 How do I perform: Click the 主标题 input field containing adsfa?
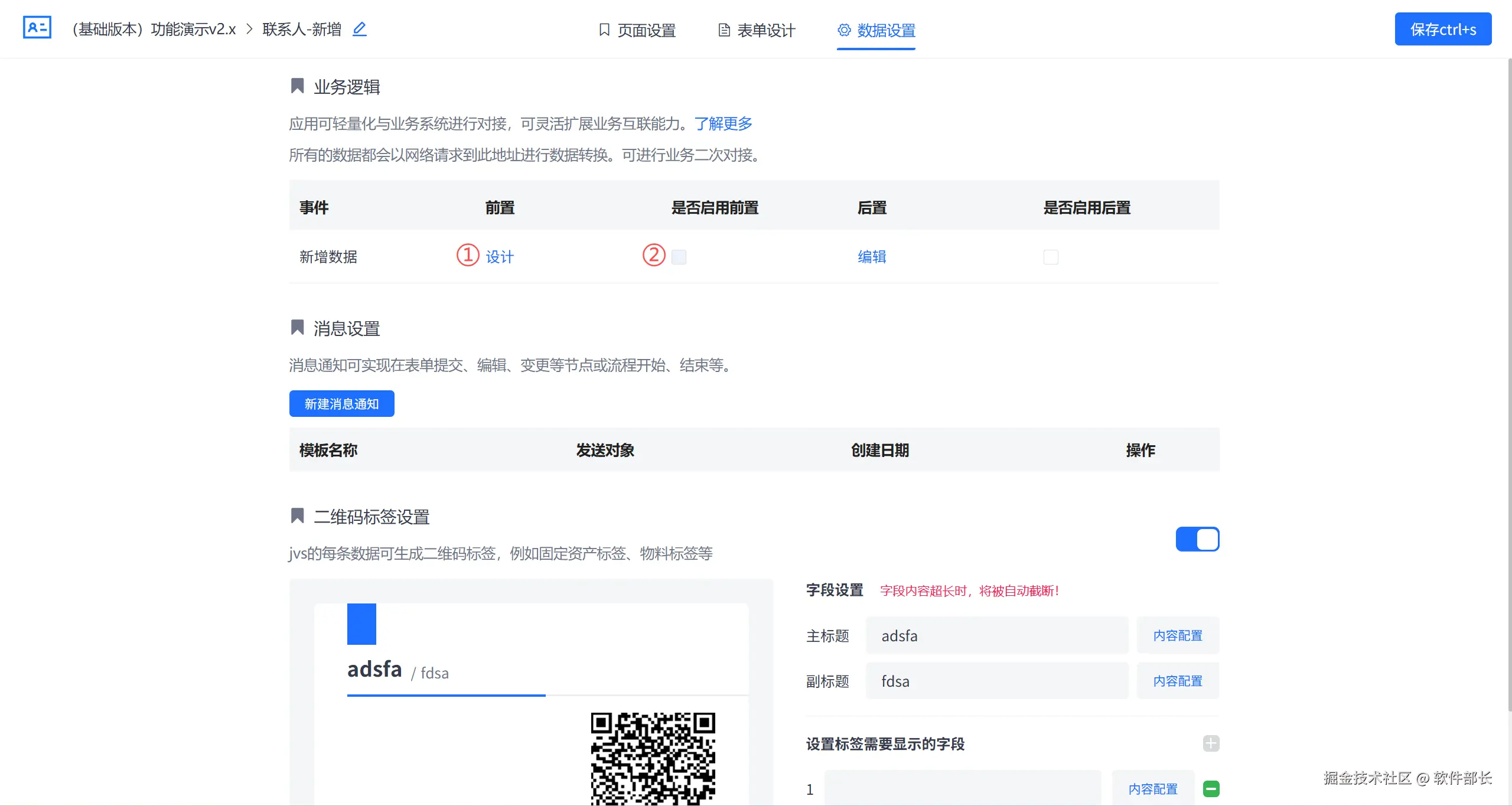pyautogui.click(x=996, y=636)
